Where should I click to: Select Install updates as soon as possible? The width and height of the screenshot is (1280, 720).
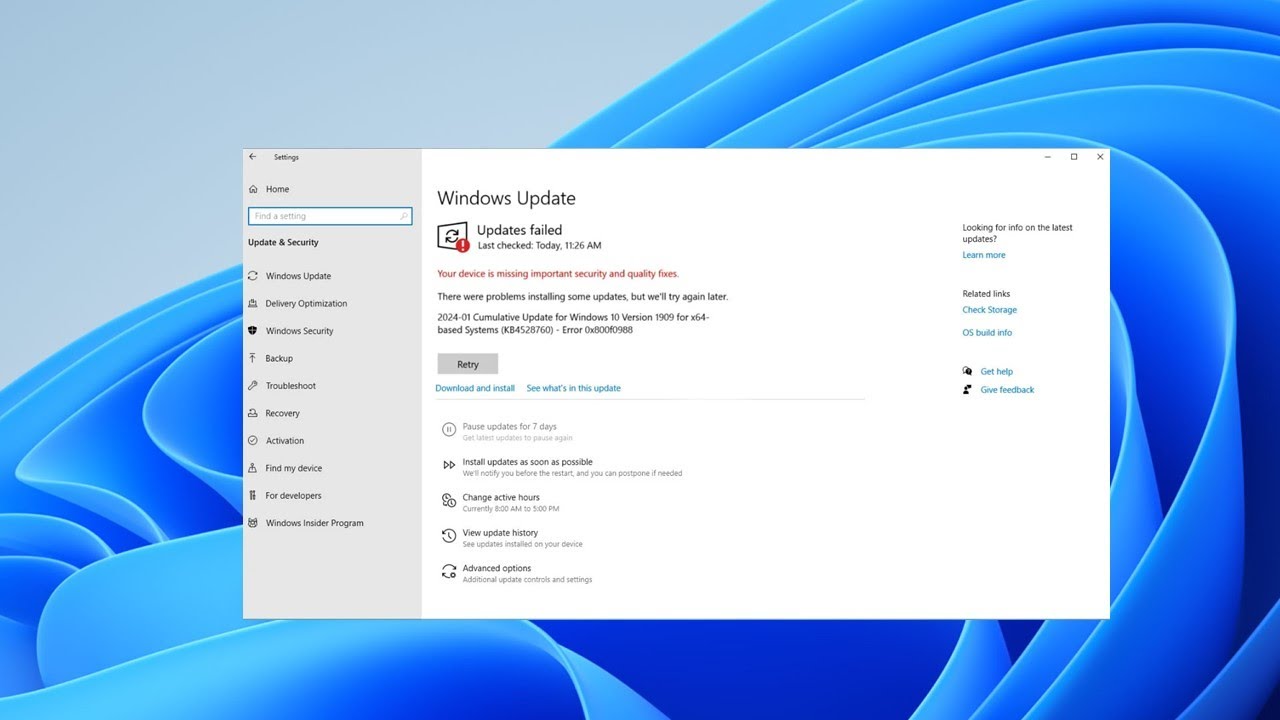pos(527,462)
